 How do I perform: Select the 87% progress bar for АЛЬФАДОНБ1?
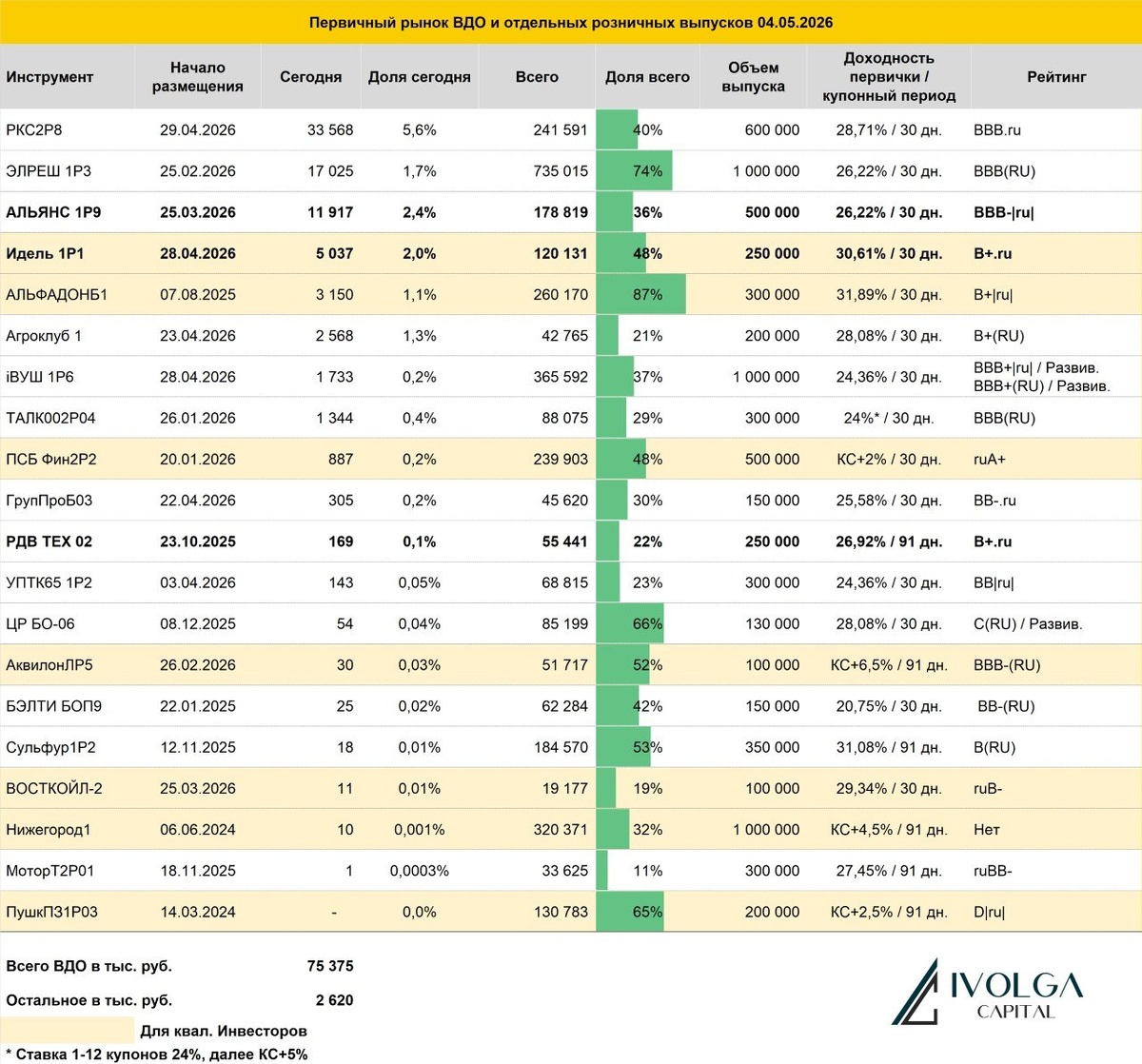click(x=641, y=295)
